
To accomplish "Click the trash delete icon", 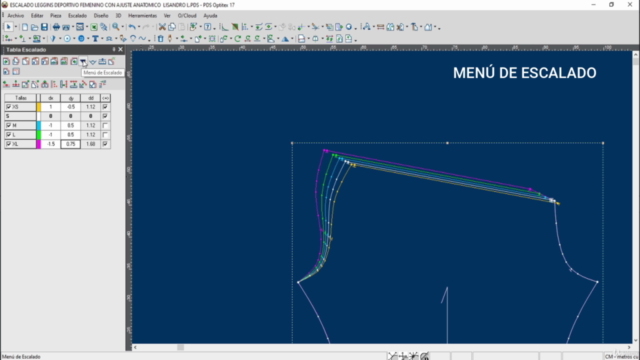I will 160,39.
